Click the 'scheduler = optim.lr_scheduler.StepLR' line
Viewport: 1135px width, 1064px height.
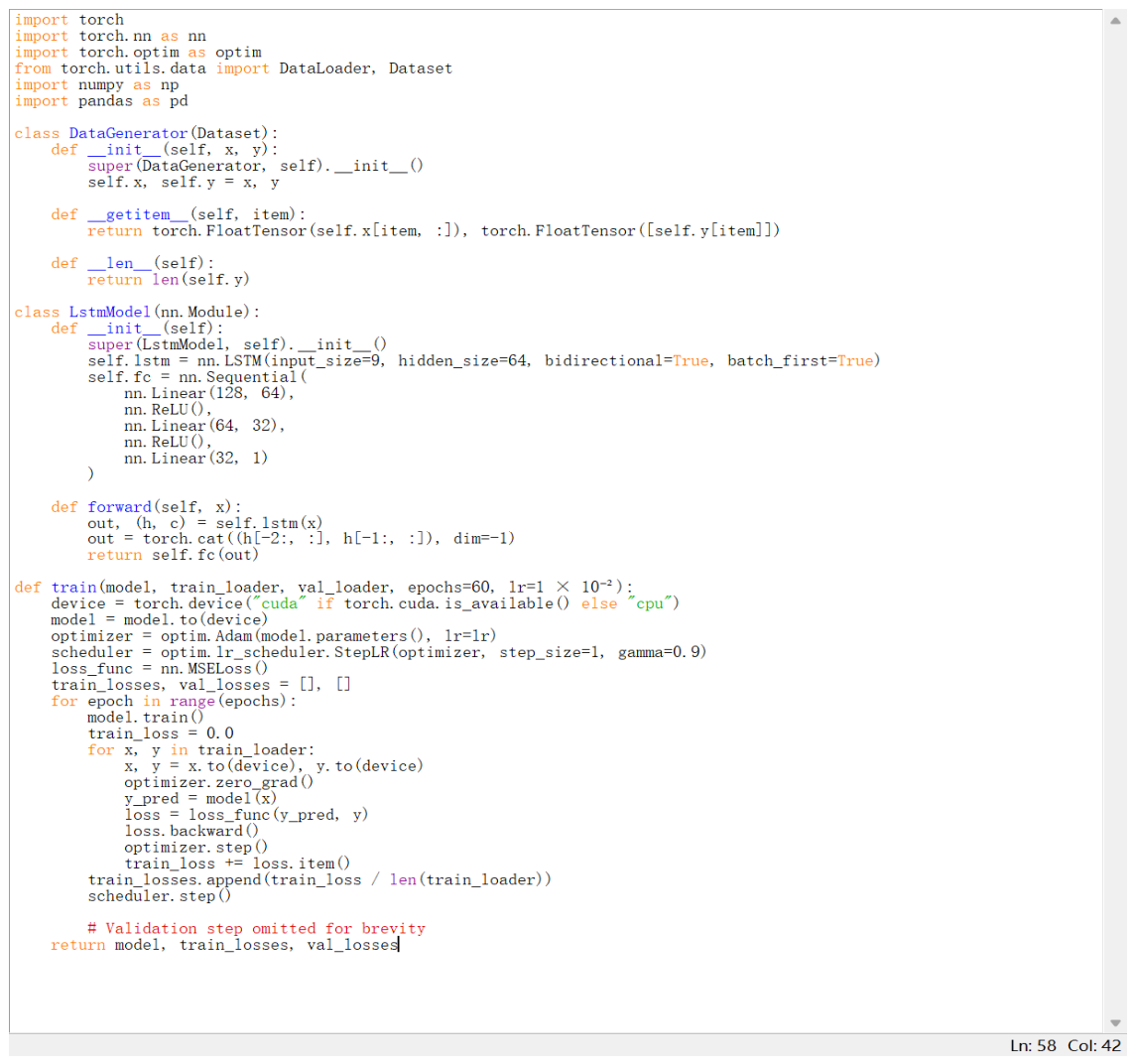(379, 653)
